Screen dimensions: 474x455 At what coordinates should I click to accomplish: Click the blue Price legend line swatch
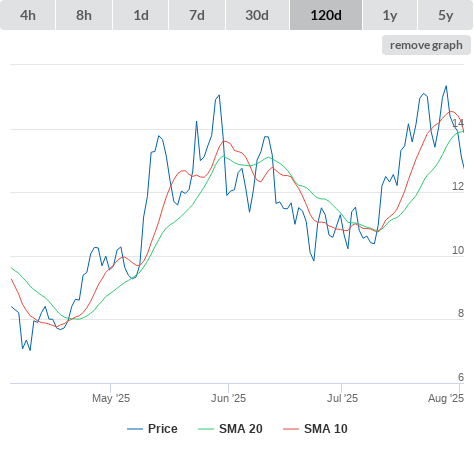pos(135,429)
